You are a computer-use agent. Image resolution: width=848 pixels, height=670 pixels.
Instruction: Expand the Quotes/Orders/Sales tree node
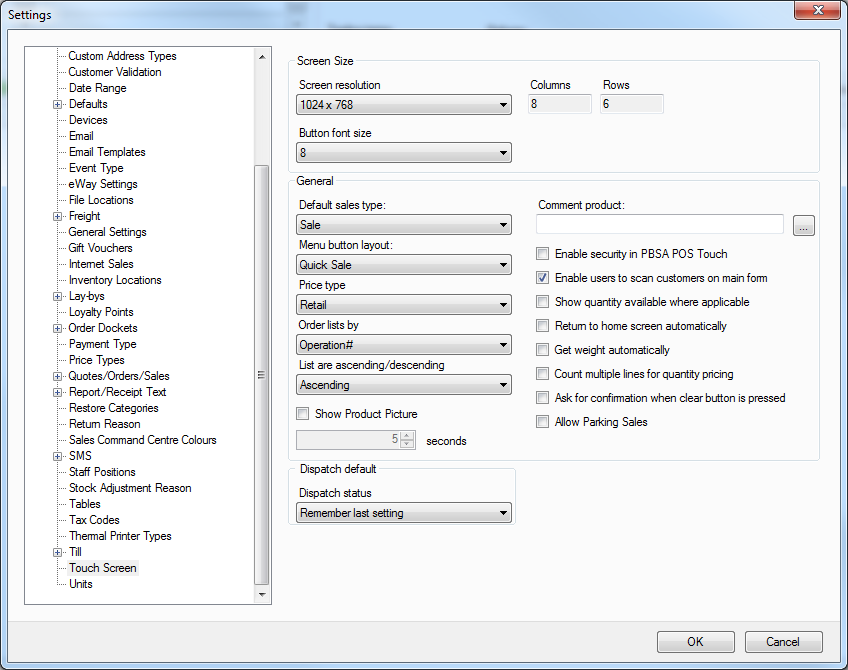point(58,376)
